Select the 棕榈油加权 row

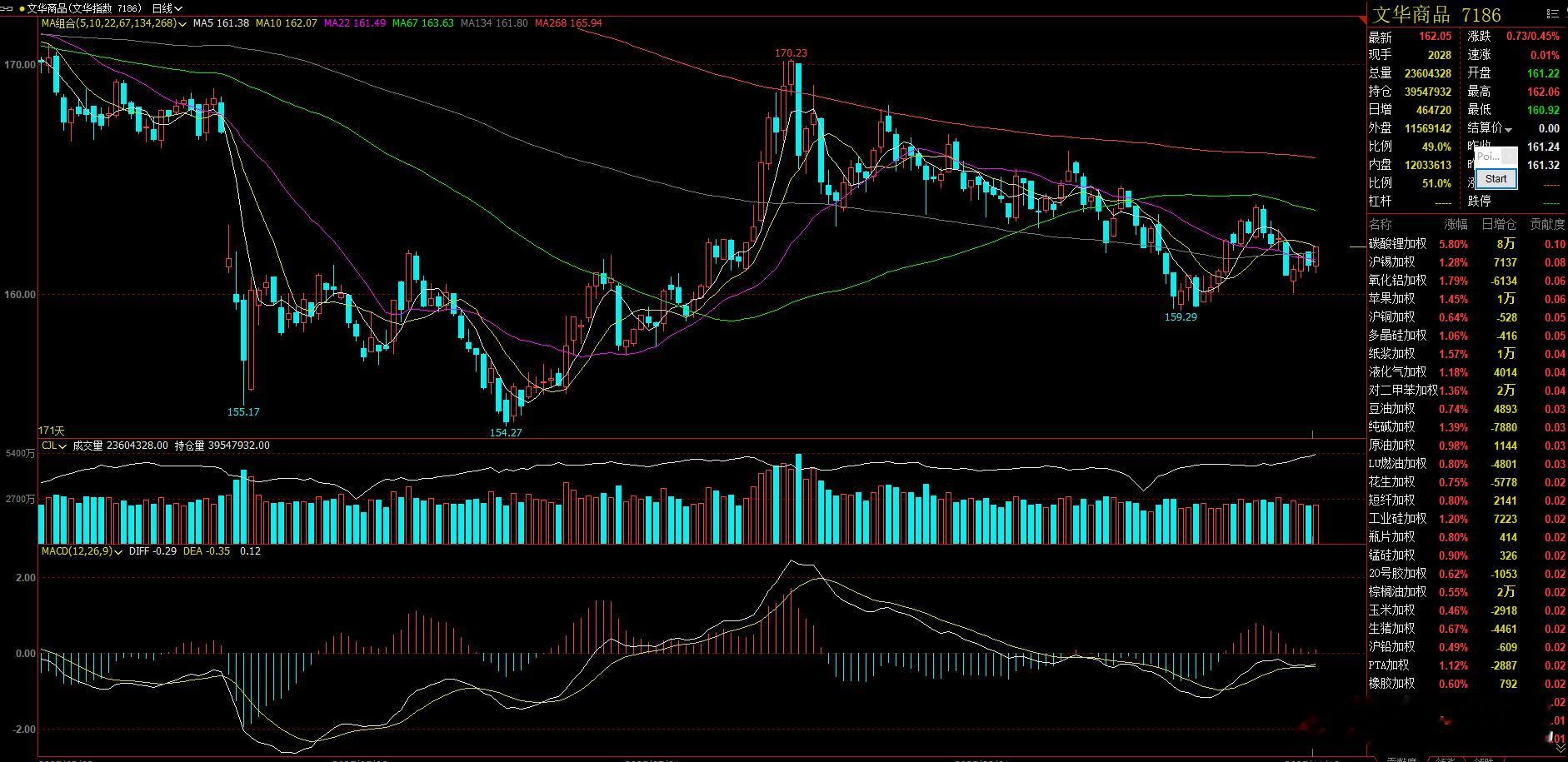1467,592
